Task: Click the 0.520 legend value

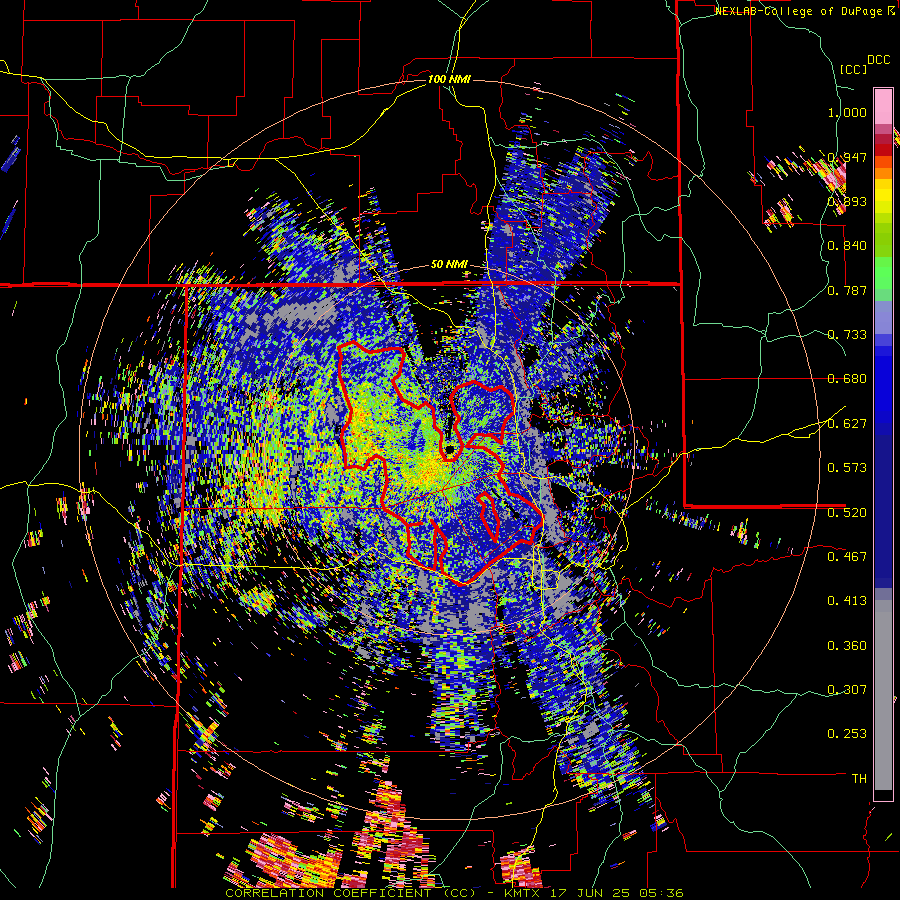Action: (847, 513)
